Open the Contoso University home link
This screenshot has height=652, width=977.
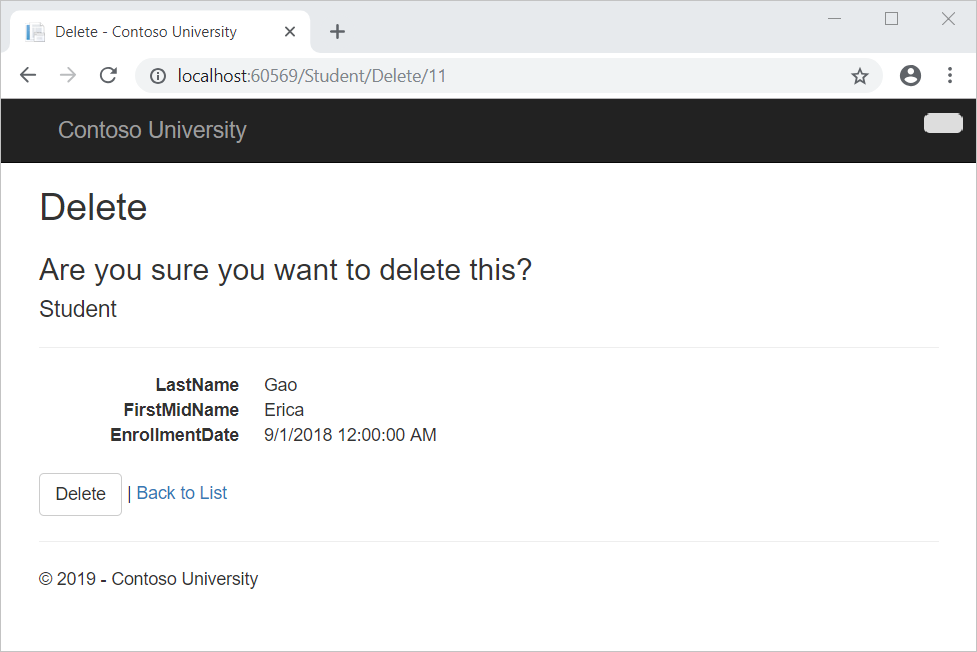click(152, 130)
